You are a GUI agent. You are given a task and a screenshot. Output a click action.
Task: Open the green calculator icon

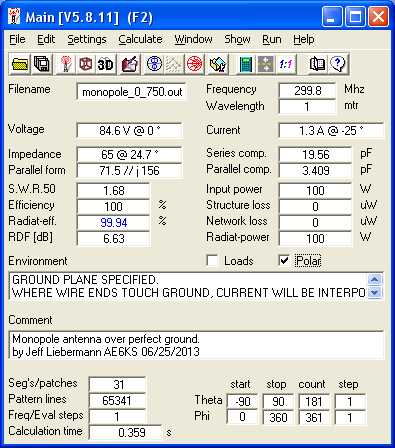pyautogui.click(x=246, y=63)
